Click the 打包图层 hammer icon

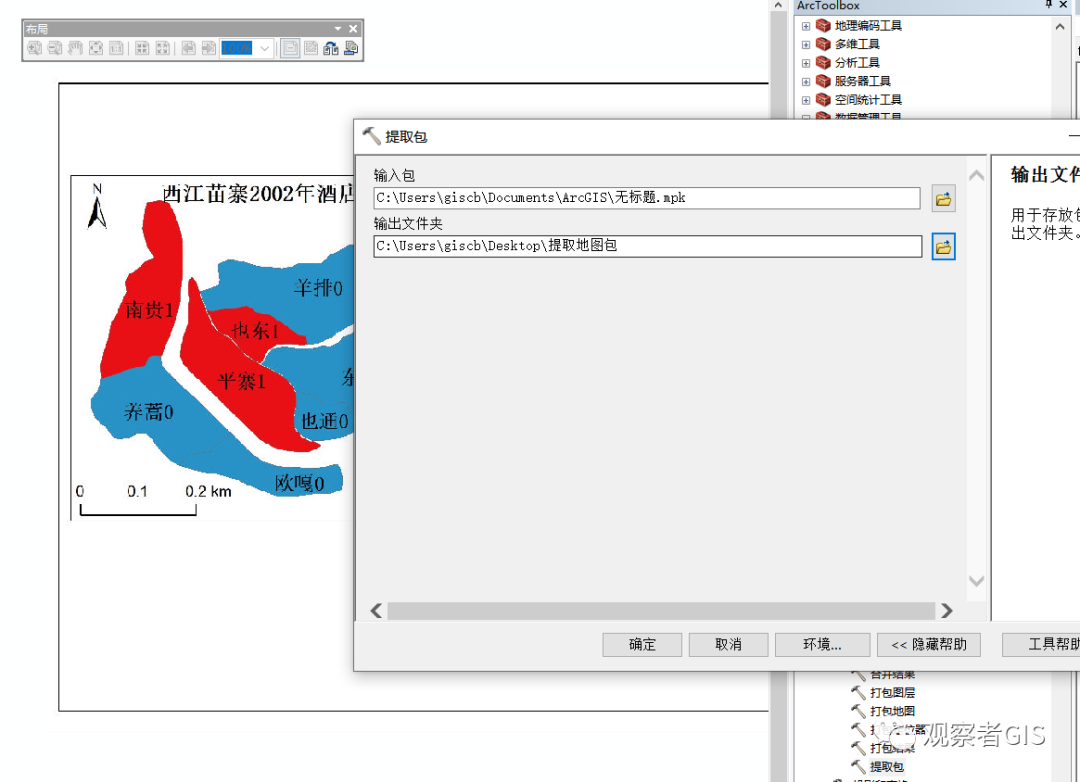pyautogui.click(x=858, y=692)
